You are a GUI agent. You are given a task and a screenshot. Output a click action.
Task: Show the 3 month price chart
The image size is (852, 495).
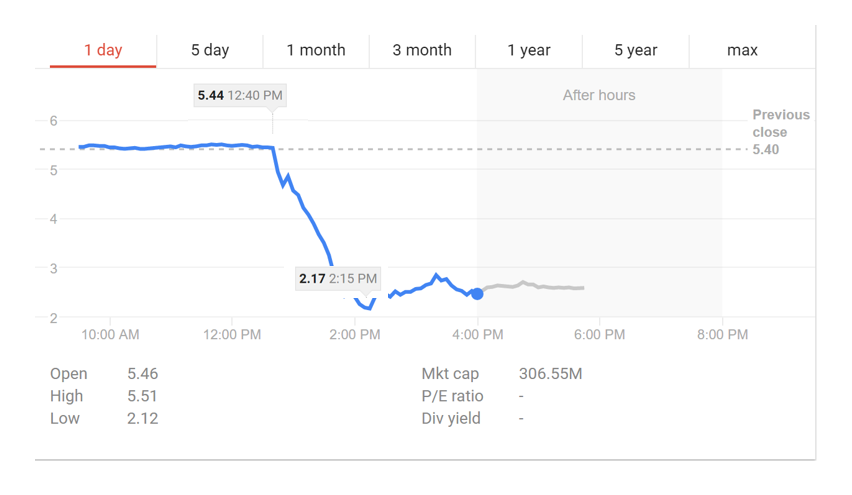tap(422, 51)
